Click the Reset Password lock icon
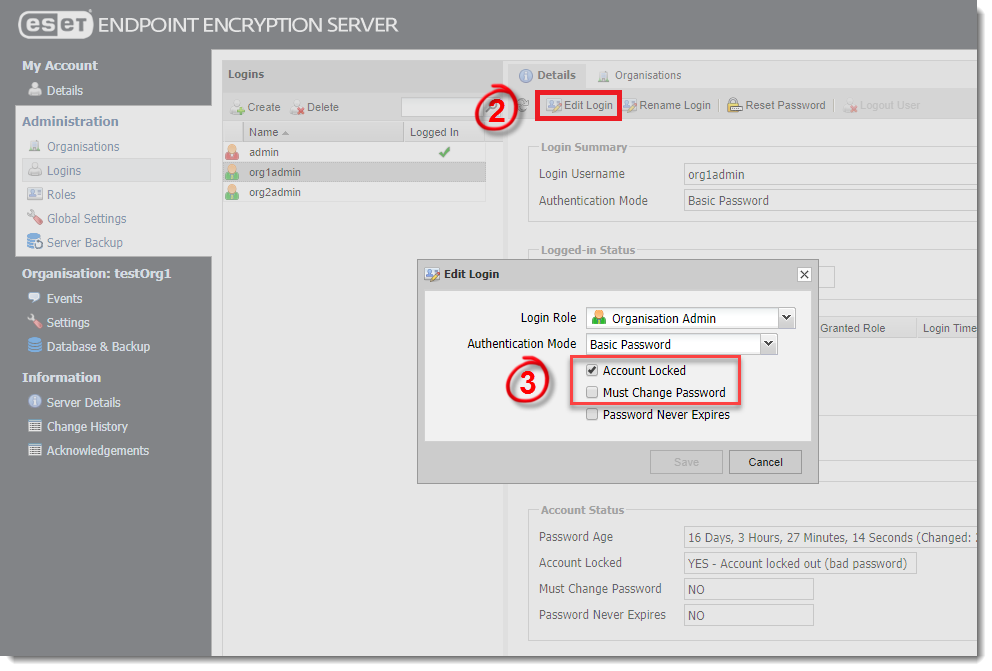 [734, 105]
